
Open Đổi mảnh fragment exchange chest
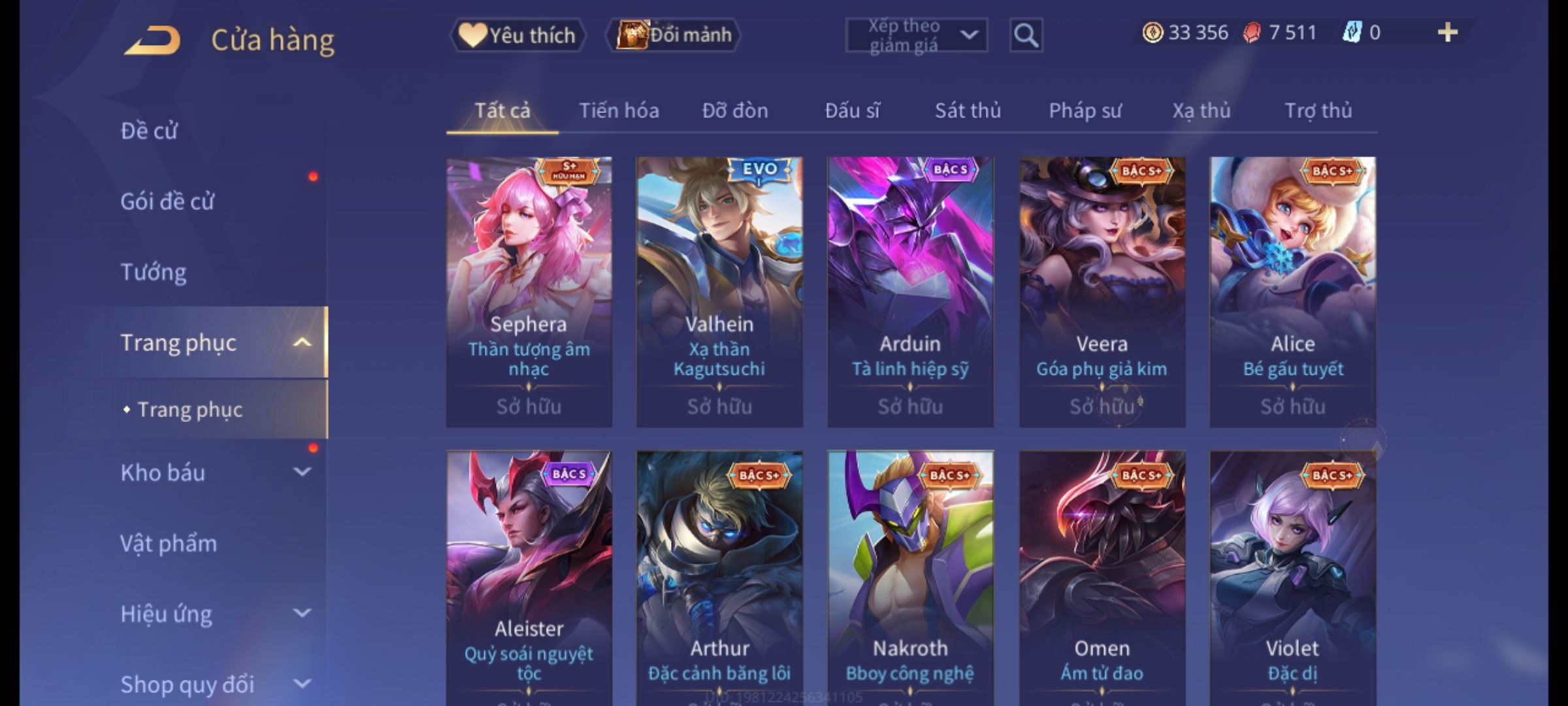pyautogui.click(x=674, y=35)
